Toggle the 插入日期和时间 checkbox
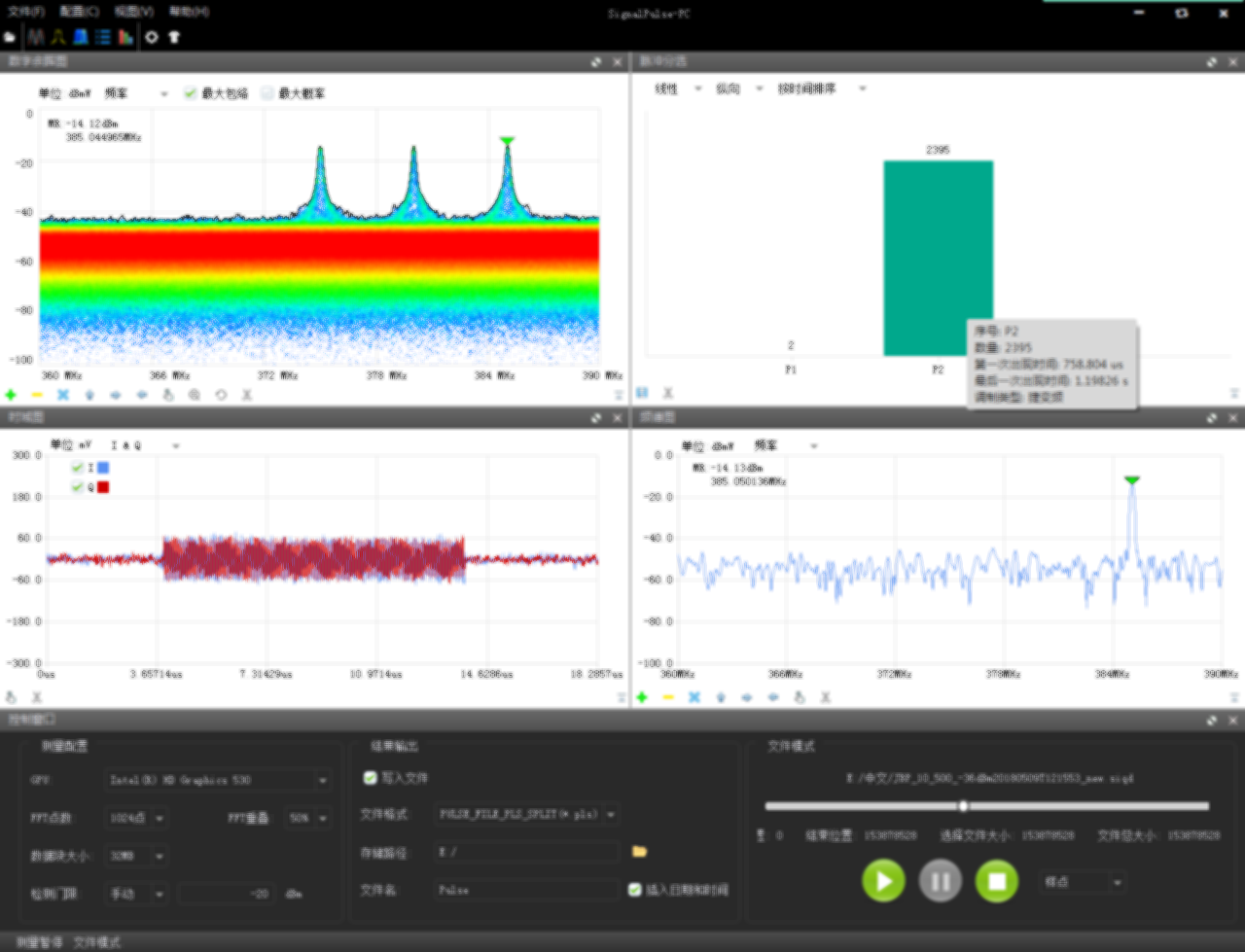Image resolution: width=1245 pixels, height=952 pixels. coord(635,890)
